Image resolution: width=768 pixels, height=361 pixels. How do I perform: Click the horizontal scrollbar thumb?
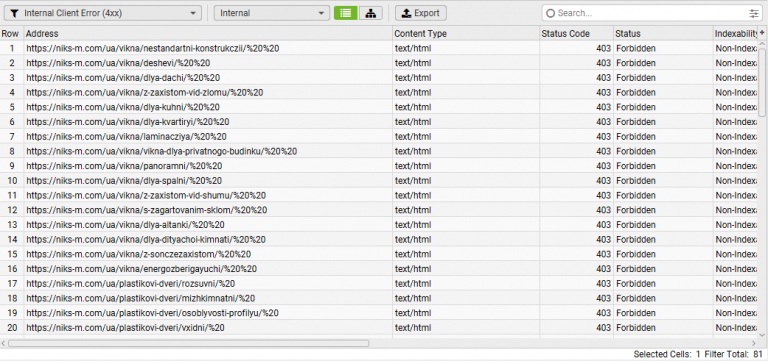coord(189,343)
